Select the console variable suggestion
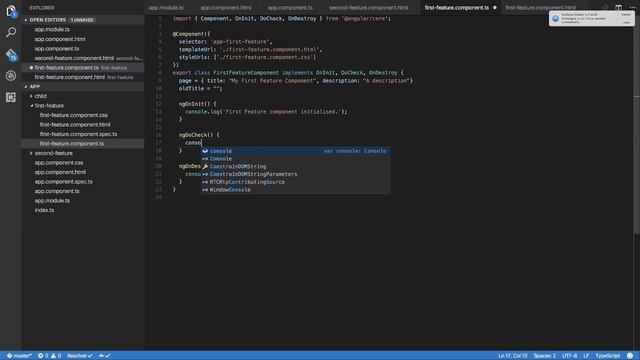Screen dimensions: 640x360 click(296, 151)
